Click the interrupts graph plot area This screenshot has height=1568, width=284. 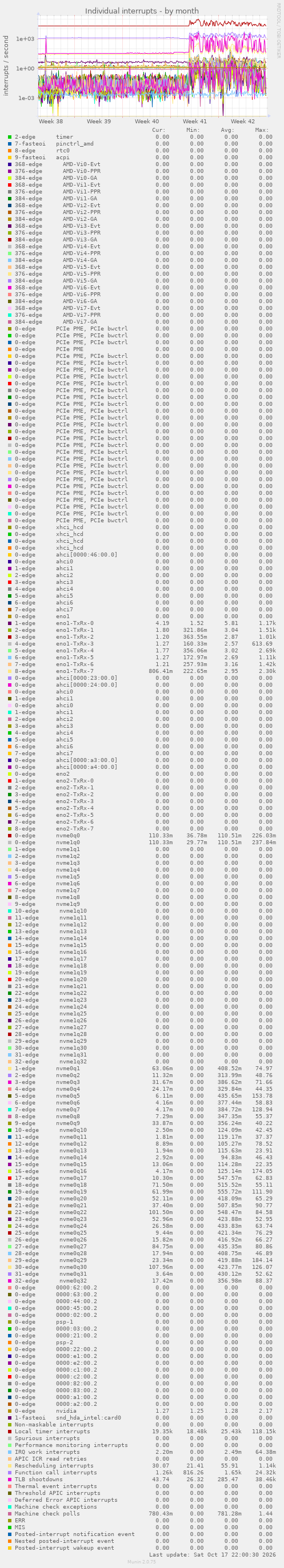(153, 65)
